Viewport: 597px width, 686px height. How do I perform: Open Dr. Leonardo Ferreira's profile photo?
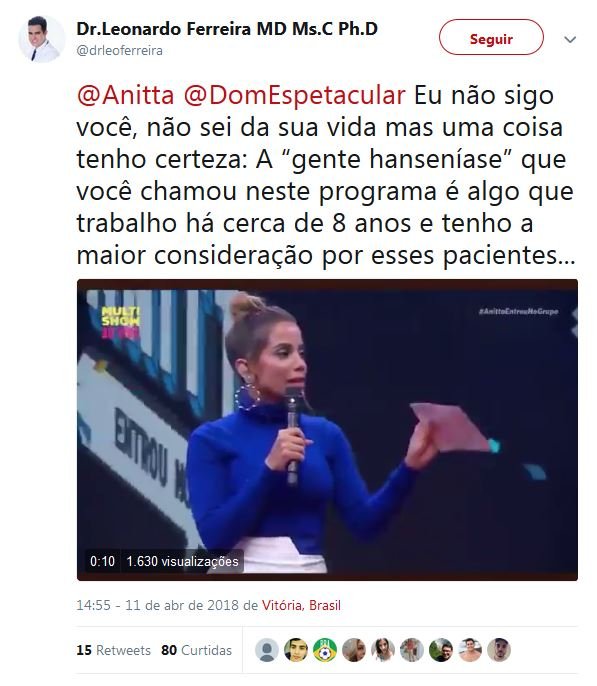coord(42,39)
